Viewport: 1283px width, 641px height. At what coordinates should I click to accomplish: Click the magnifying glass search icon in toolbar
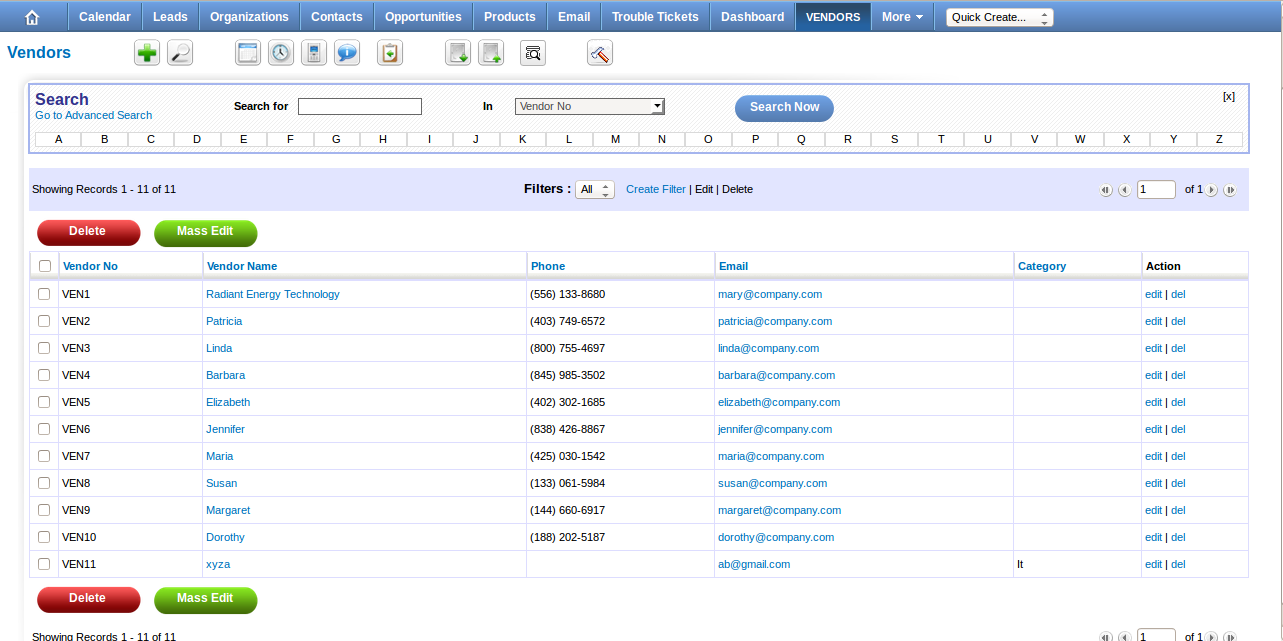pos(180,54)
